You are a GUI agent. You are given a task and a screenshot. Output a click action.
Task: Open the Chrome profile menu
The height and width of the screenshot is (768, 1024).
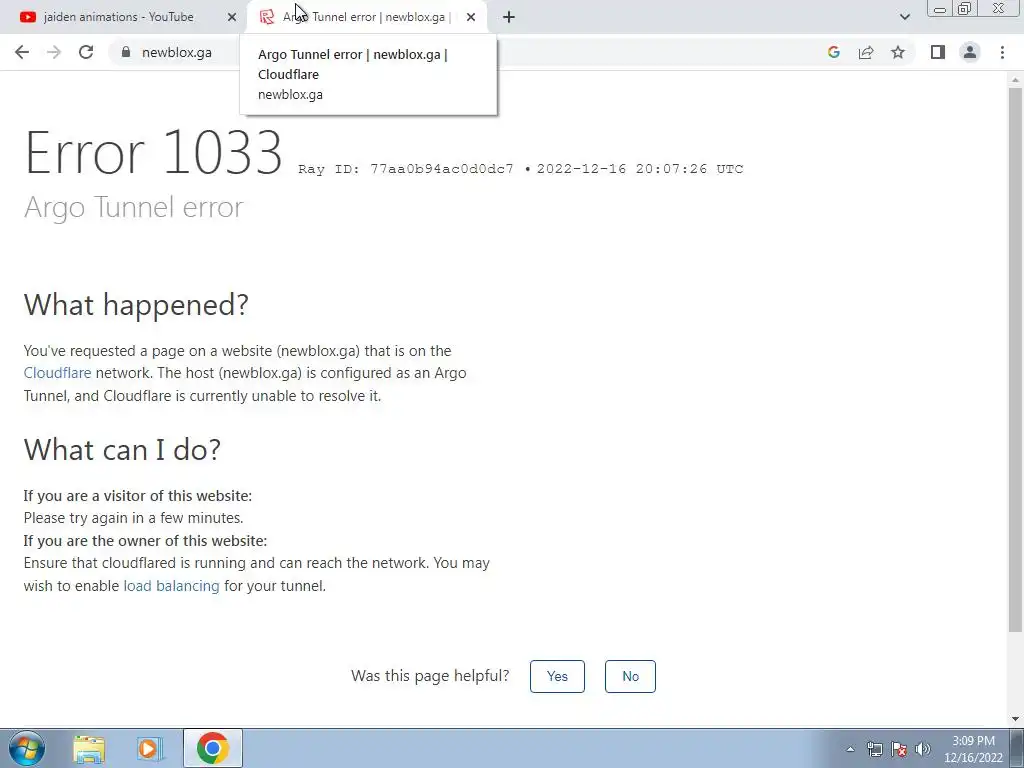tap(970, 52)
